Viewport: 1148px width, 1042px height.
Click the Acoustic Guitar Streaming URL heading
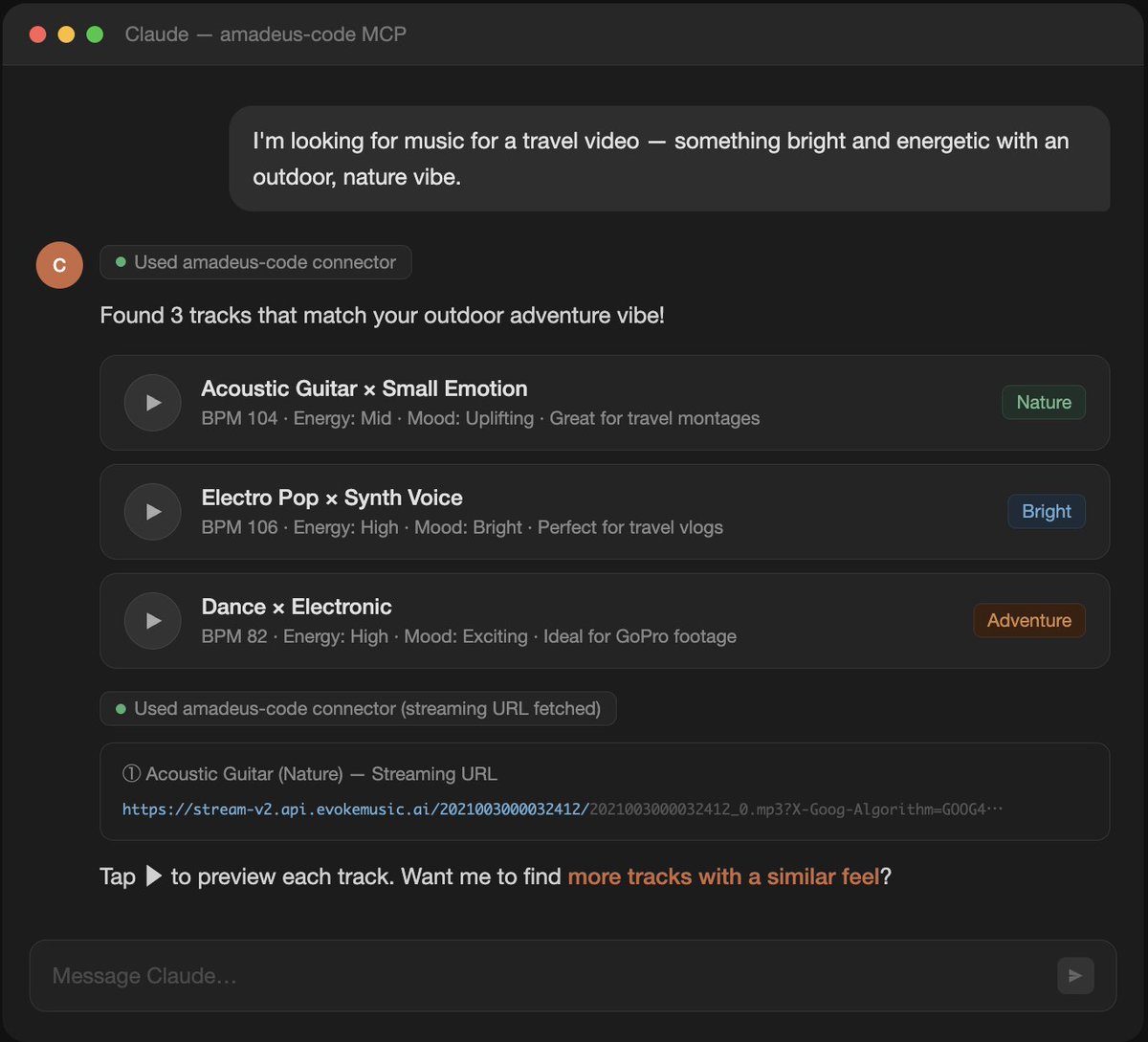[310, 774]
